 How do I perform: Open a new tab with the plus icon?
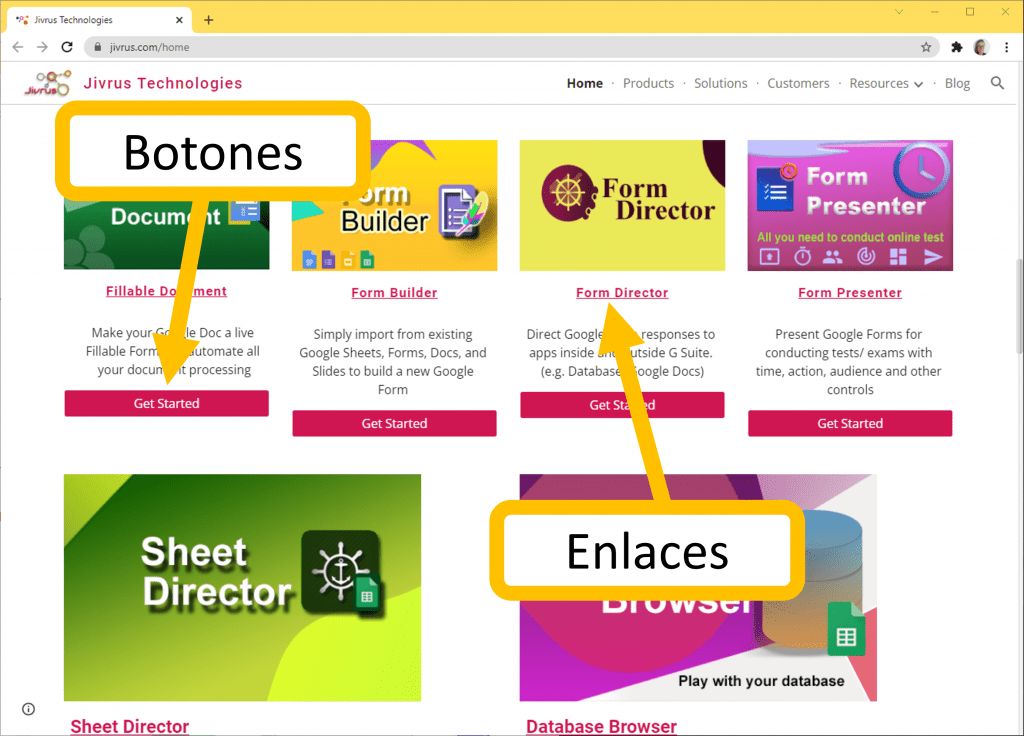pos(208,20)
